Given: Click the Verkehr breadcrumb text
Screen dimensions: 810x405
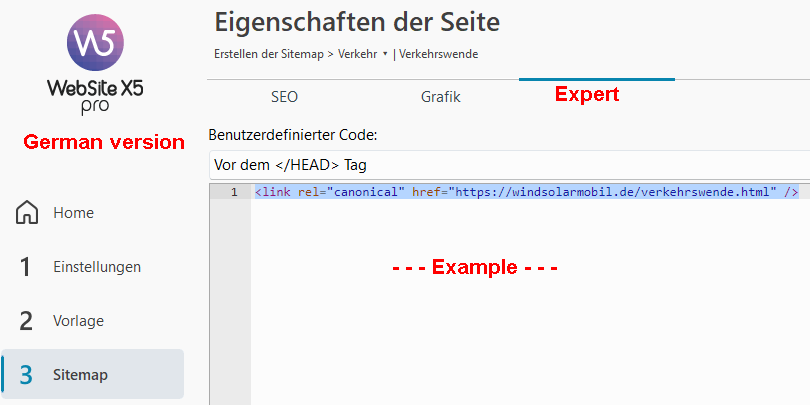Looking at the screenshot, I should (357, 54).
